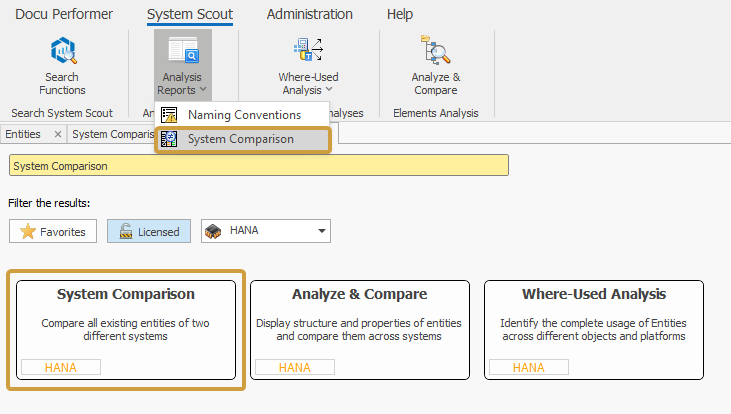Toggle the Licensed filter
The image size is (731, 414).
(150, 231)
